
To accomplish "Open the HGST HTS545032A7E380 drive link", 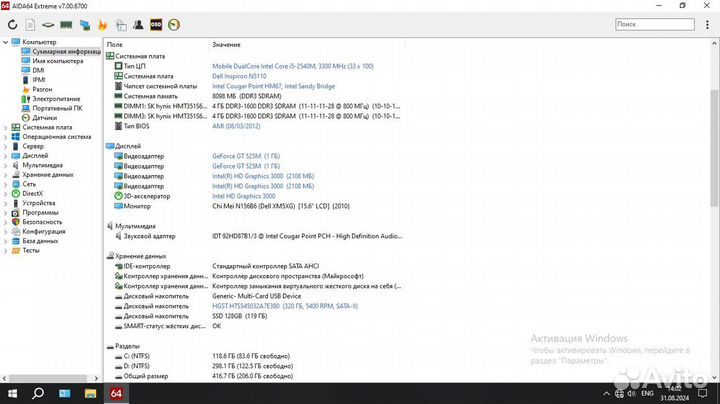I will tap(285, 306).
